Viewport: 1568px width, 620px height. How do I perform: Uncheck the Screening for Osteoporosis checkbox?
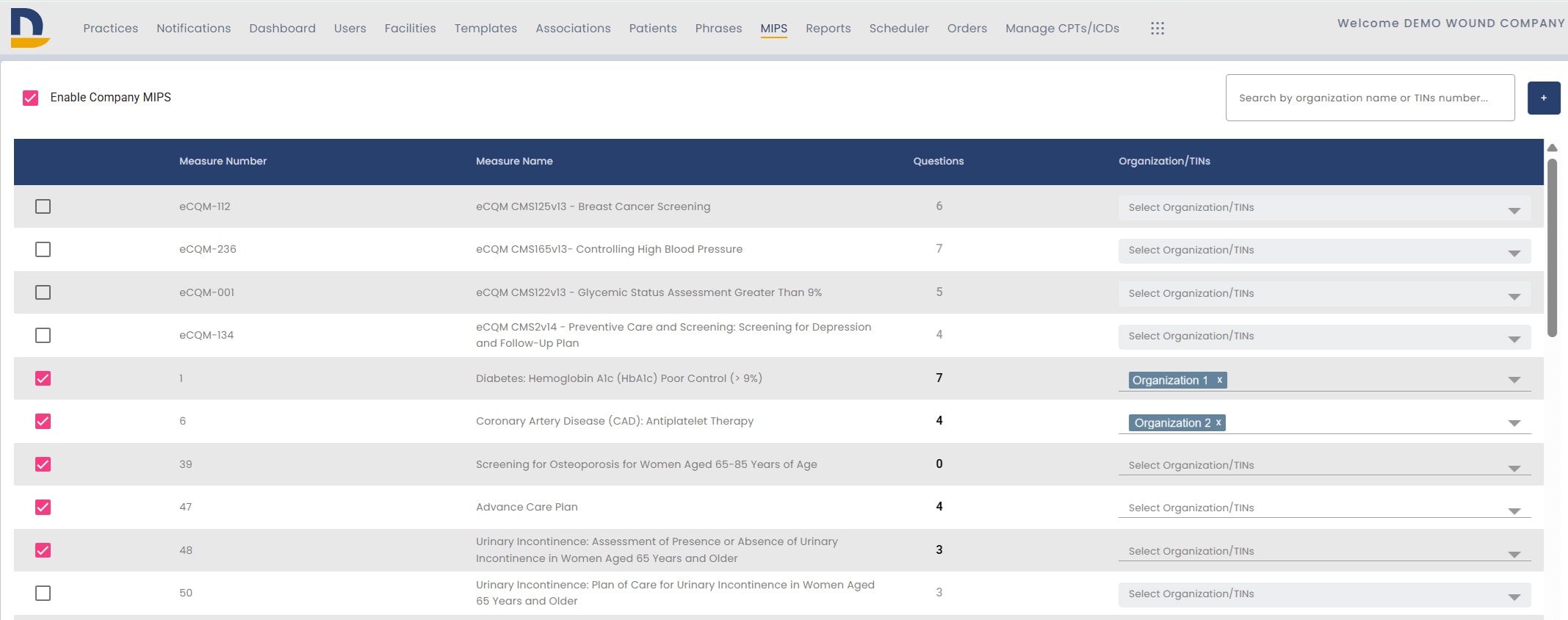coord(43,464)
